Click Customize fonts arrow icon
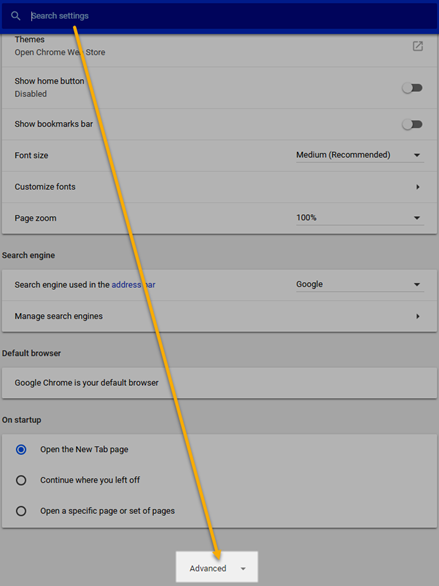 418,186
